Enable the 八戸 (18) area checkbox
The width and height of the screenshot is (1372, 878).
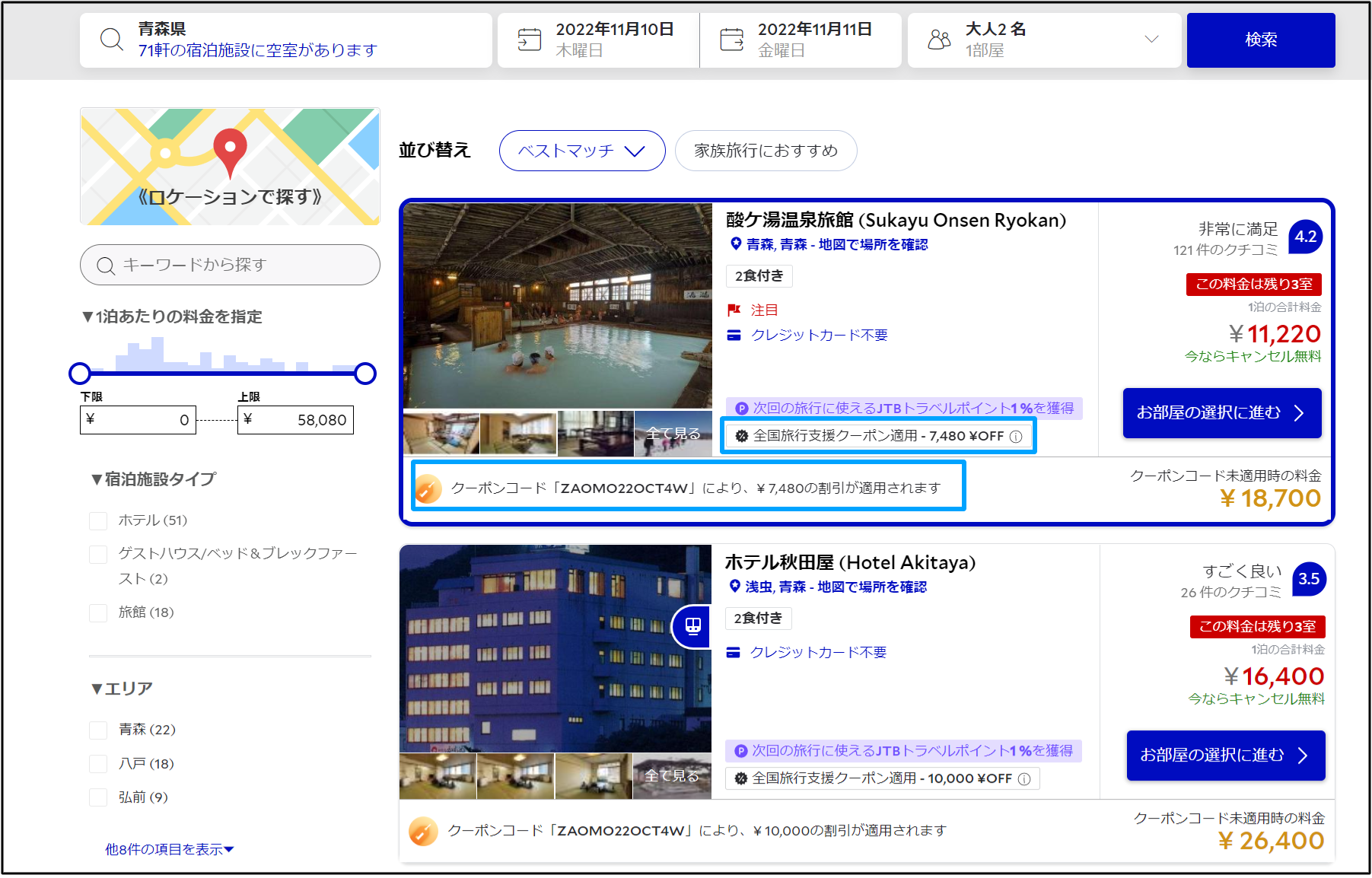(x=98, y=764)
